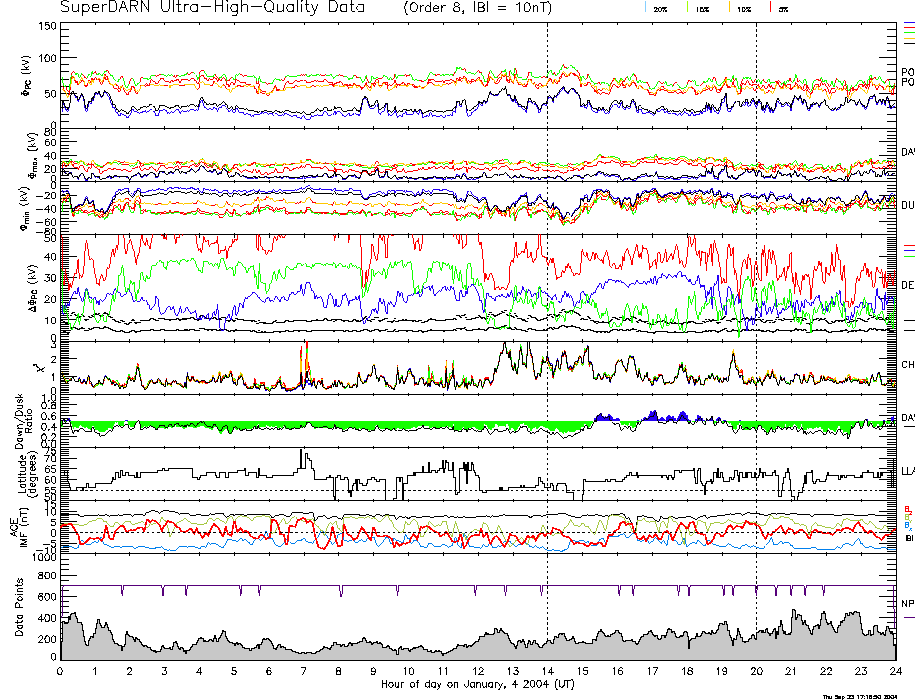Click the timestamp Thu Sep 23 2004
Screen dimensions: 915x700
[860, 696]
